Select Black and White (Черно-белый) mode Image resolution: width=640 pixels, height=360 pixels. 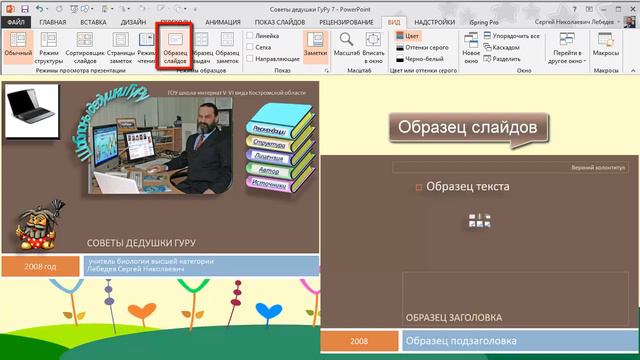point(420,59)
